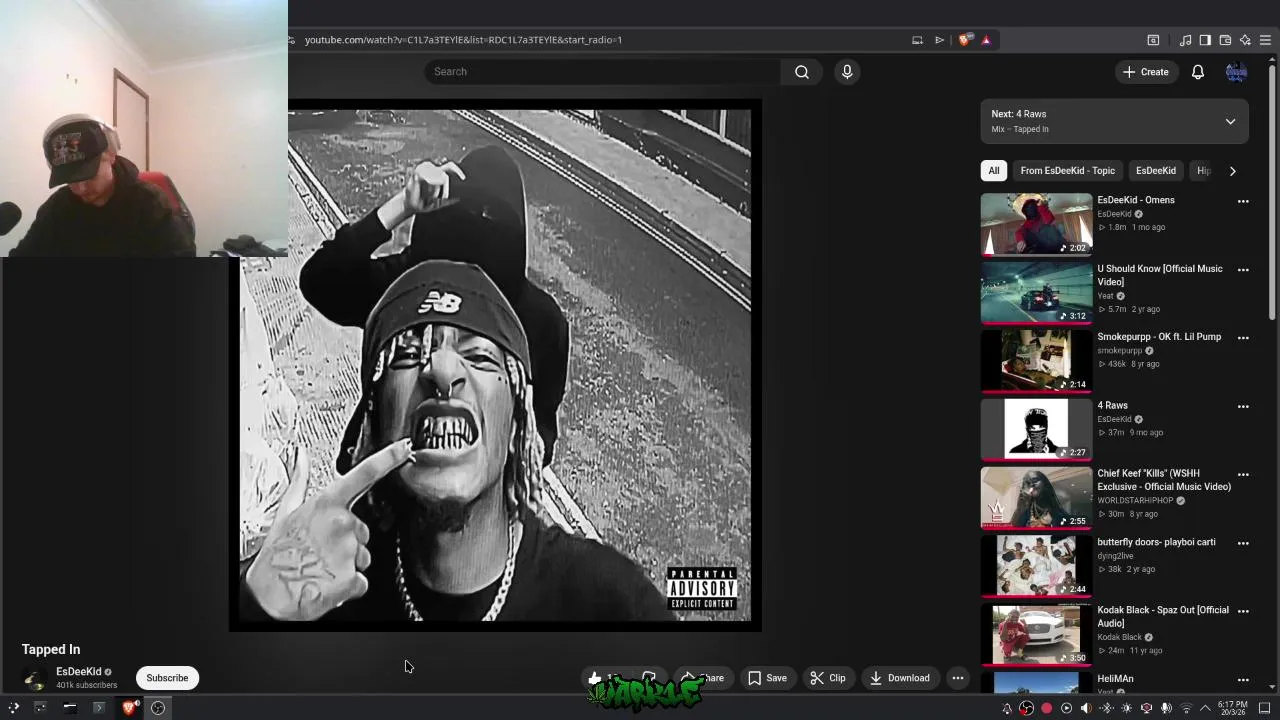Select the All filter chip
Image resolution: width=1280 pixels, height=720 pixels.
click(993, 171)
